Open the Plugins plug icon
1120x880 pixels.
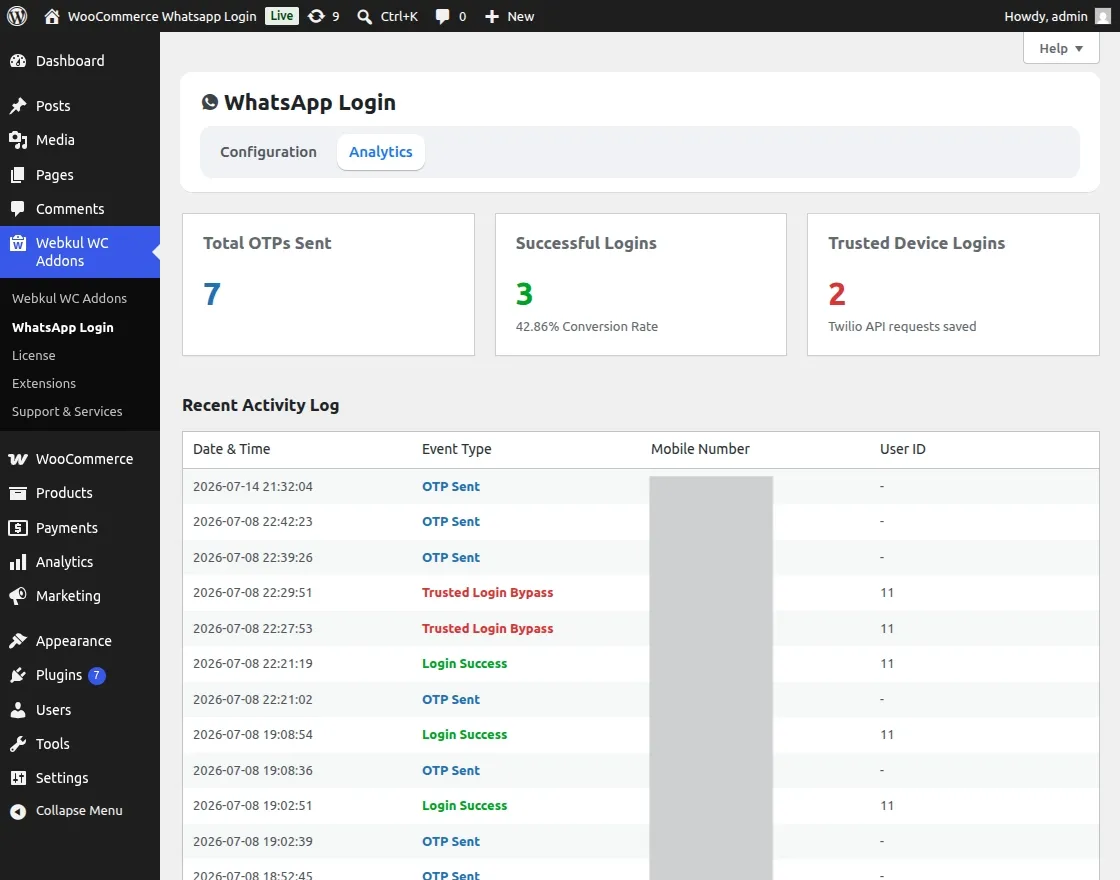pyautogui.click(x=18, y=675)
